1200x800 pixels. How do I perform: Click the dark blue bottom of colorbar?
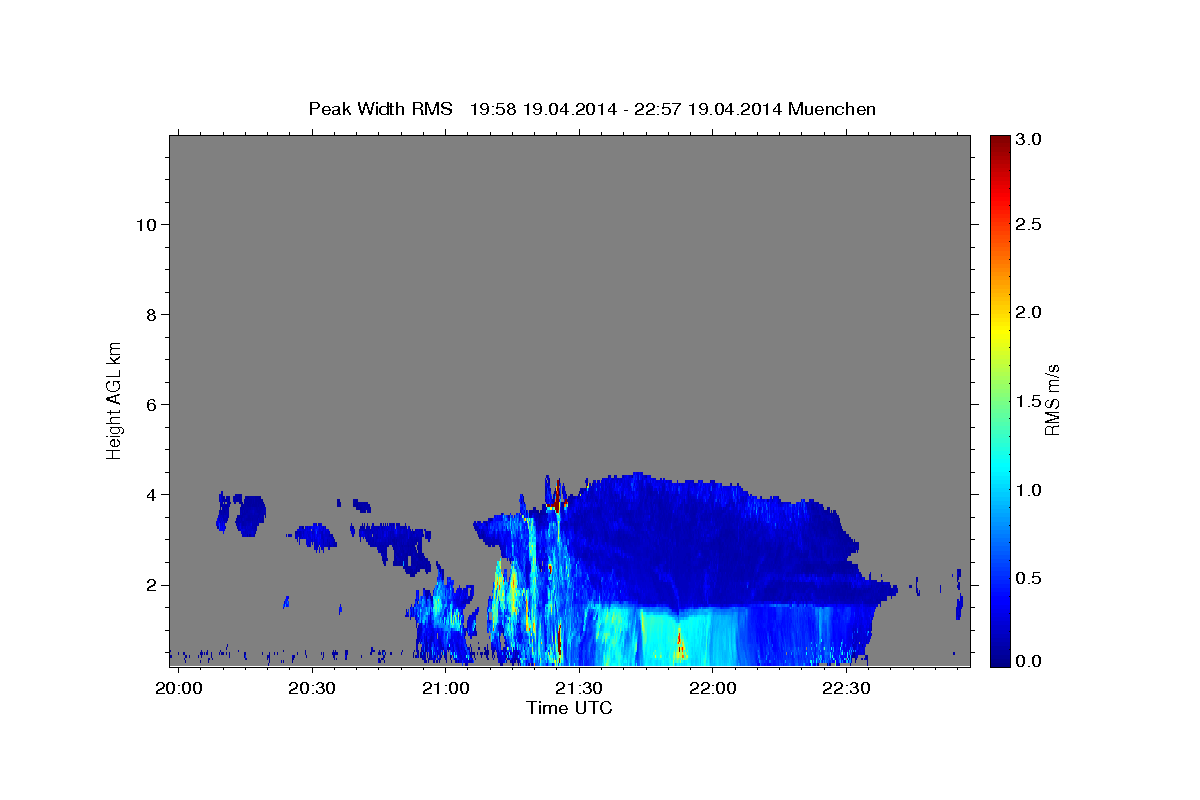999,657
